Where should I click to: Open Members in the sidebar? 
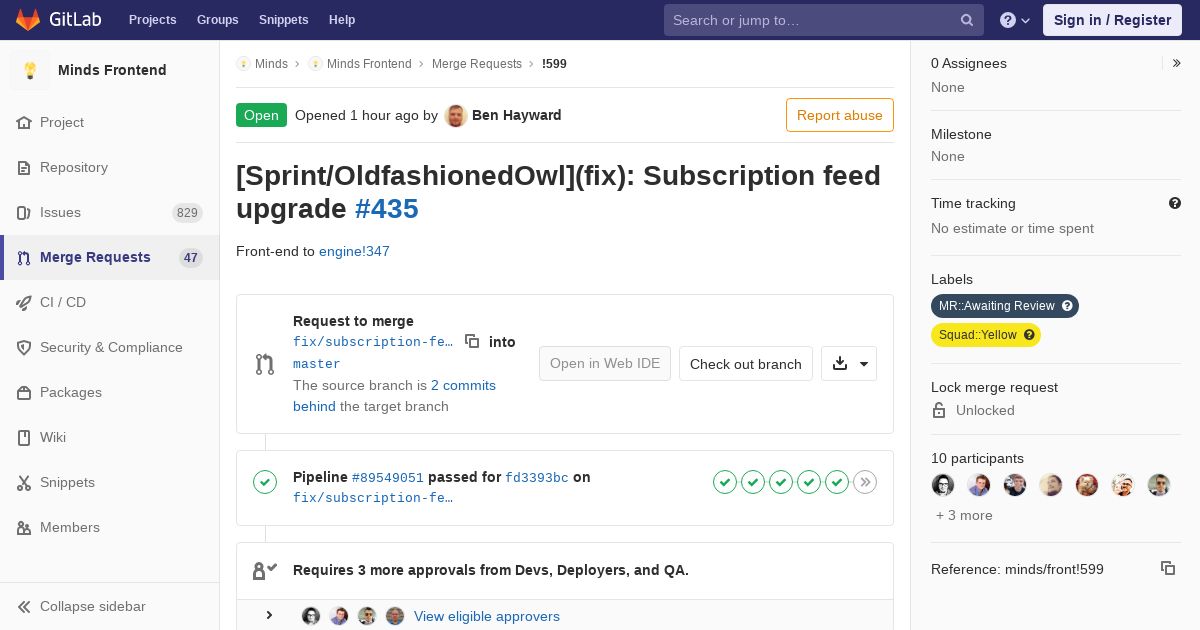110,527
